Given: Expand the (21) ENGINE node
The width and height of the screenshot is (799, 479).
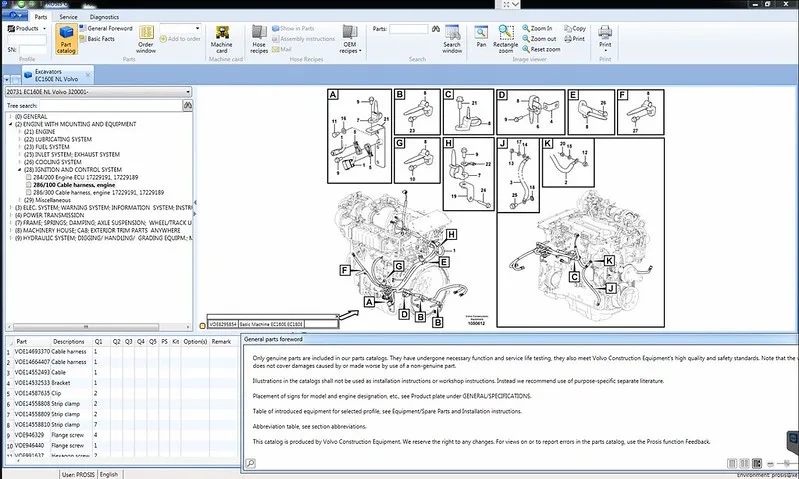Looking at the screenshot, I should [19, 131].
